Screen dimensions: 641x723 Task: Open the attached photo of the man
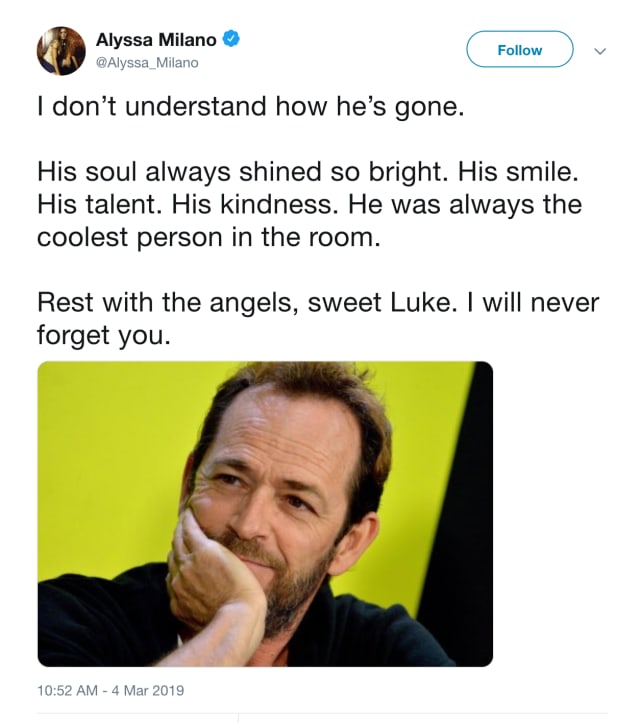coord(265,514)
